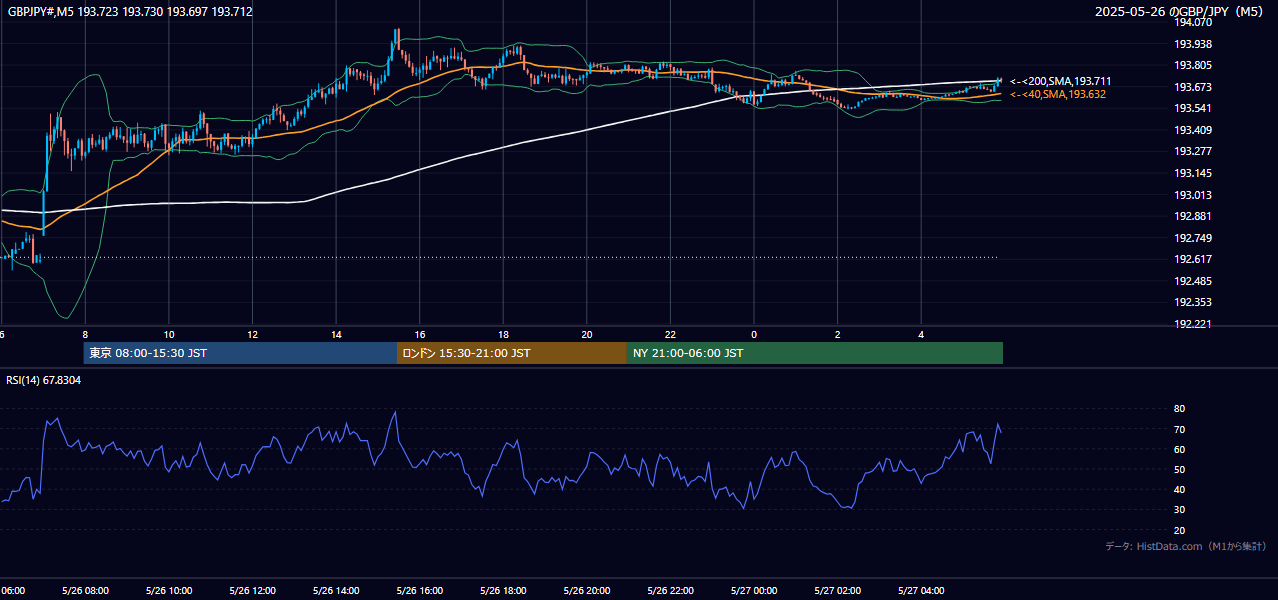Click price level 192.749 on the axis
The image size is (1278, 600).
click(x=1192, y=238)
